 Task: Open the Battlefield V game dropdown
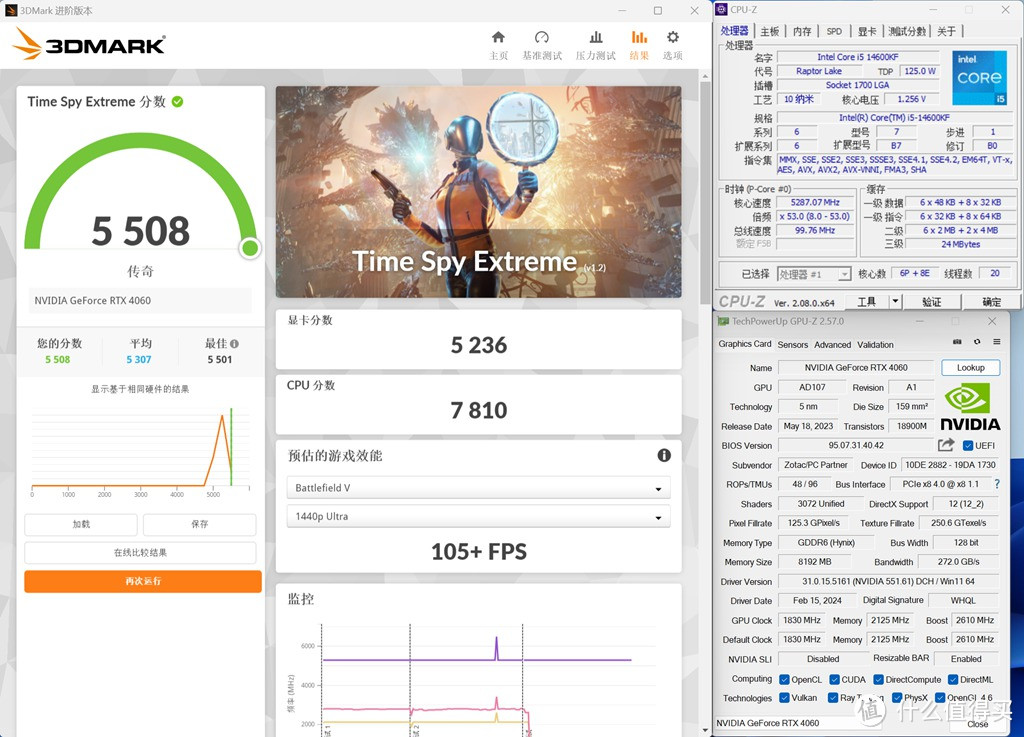478,488
